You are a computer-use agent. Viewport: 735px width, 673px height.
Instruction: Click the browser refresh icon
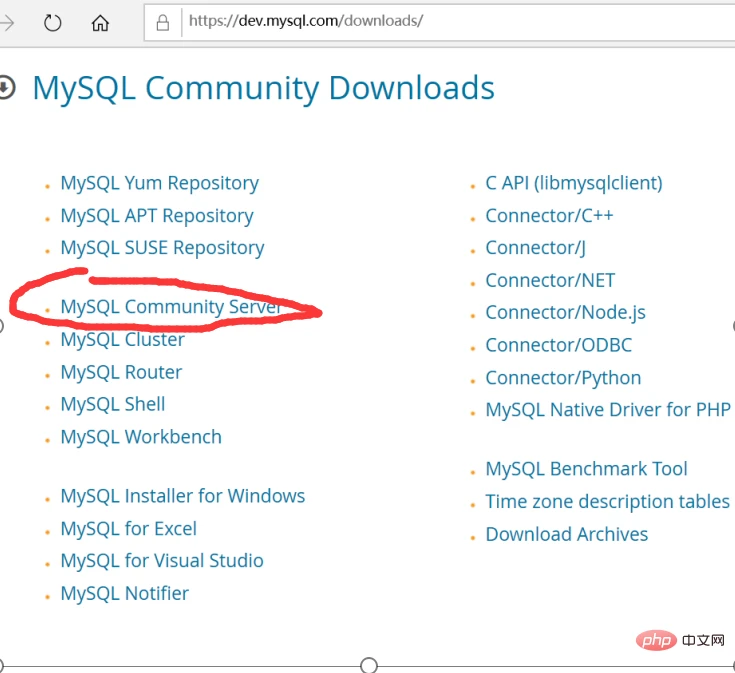52,22
